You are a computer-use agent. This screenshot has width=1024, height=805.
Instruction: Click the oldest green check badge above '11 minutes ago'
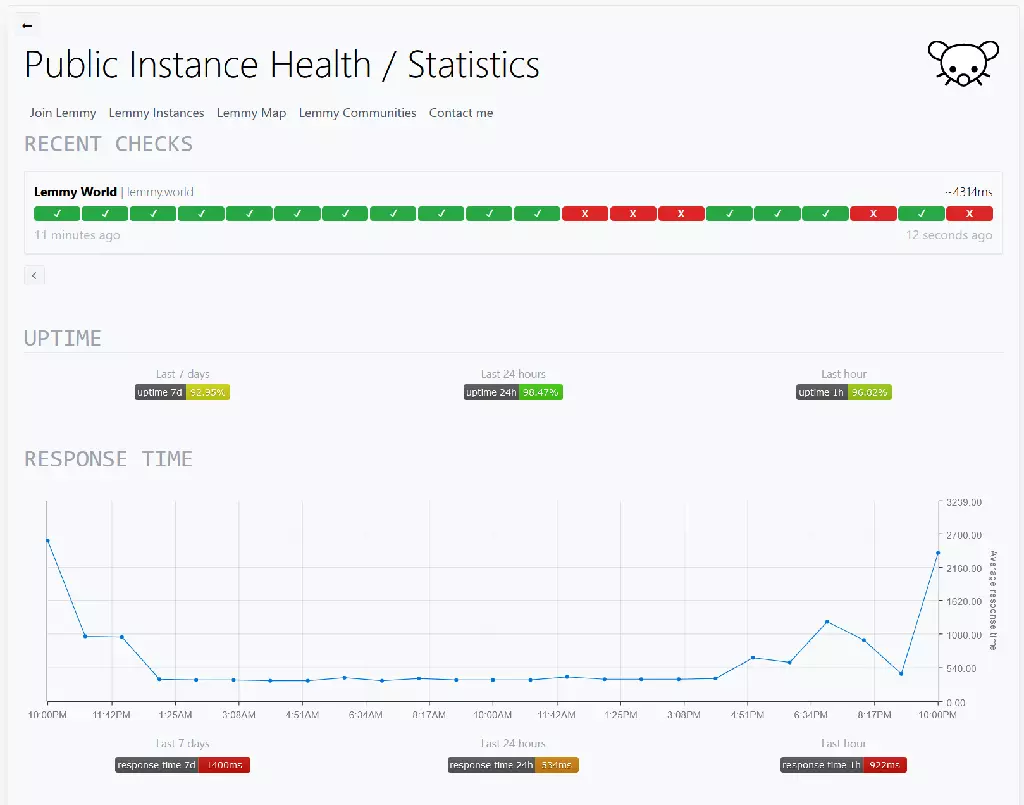(57, 213)
